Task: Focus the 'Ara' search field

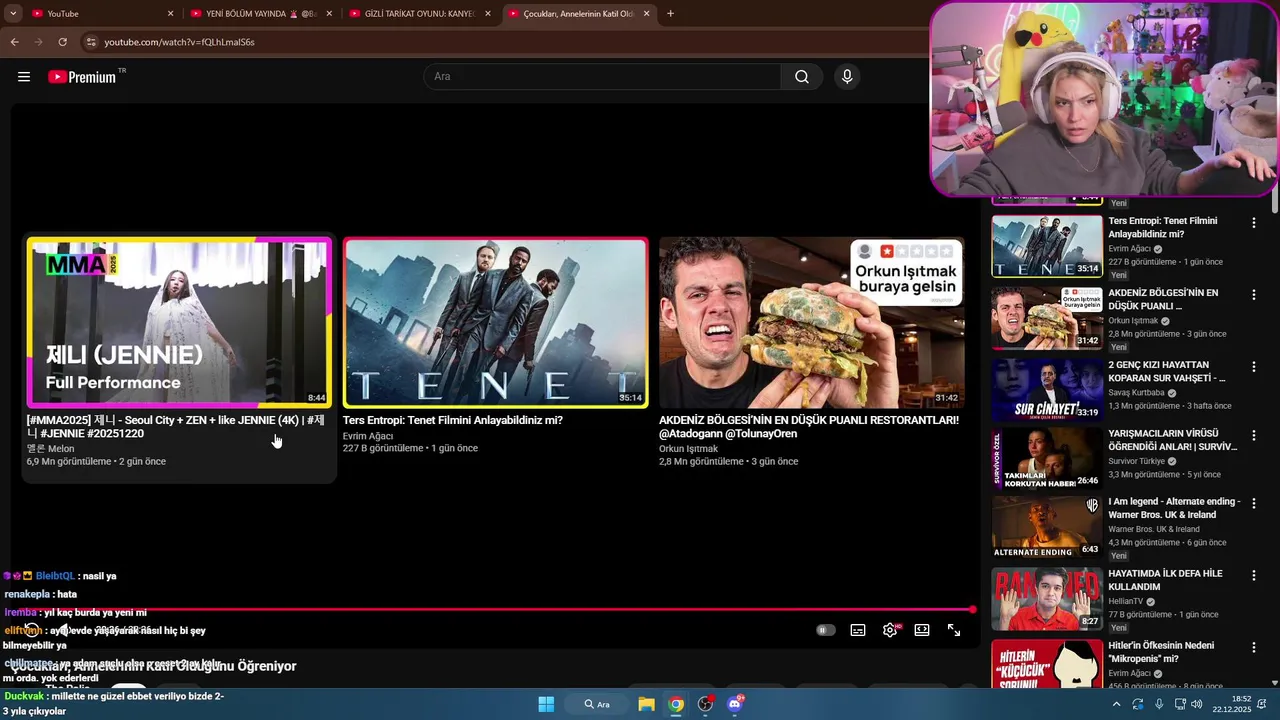Action: point(602,77)
